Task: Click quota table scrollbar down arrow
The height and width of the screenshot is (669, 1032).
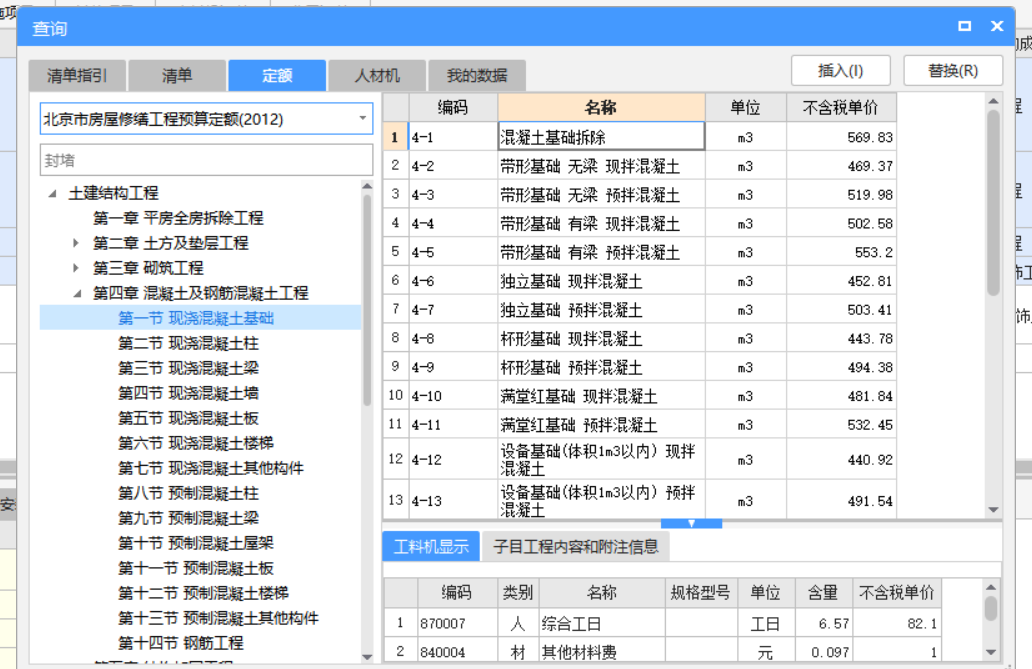Action: [993, 510]
